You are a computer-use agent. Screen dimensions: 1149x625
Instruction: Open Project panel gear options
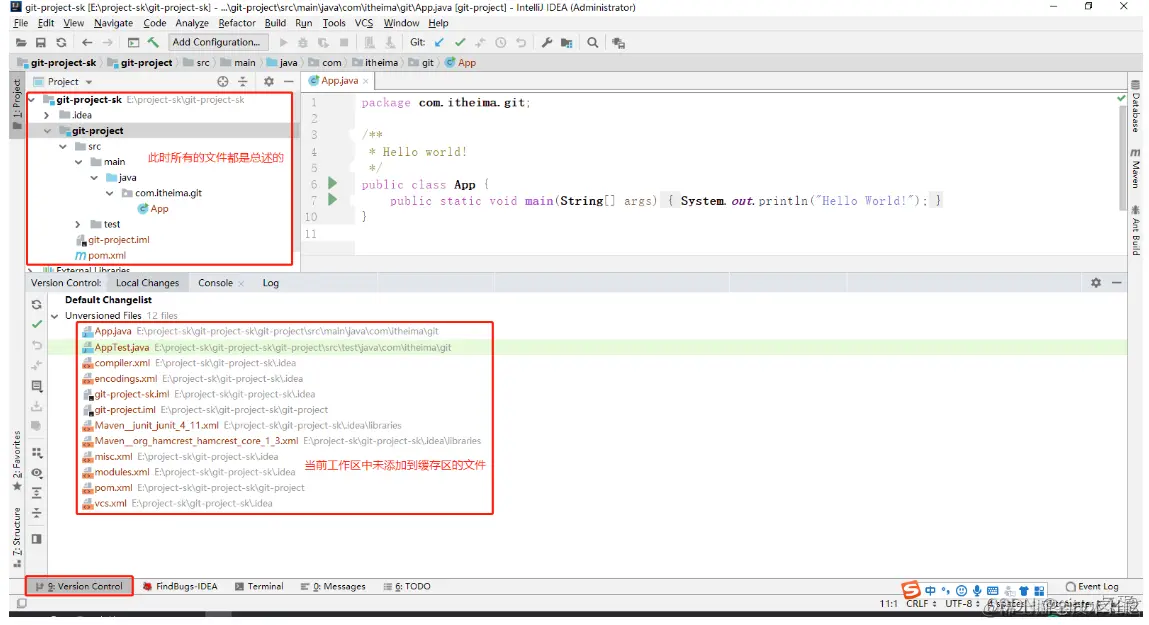[269, 81]
